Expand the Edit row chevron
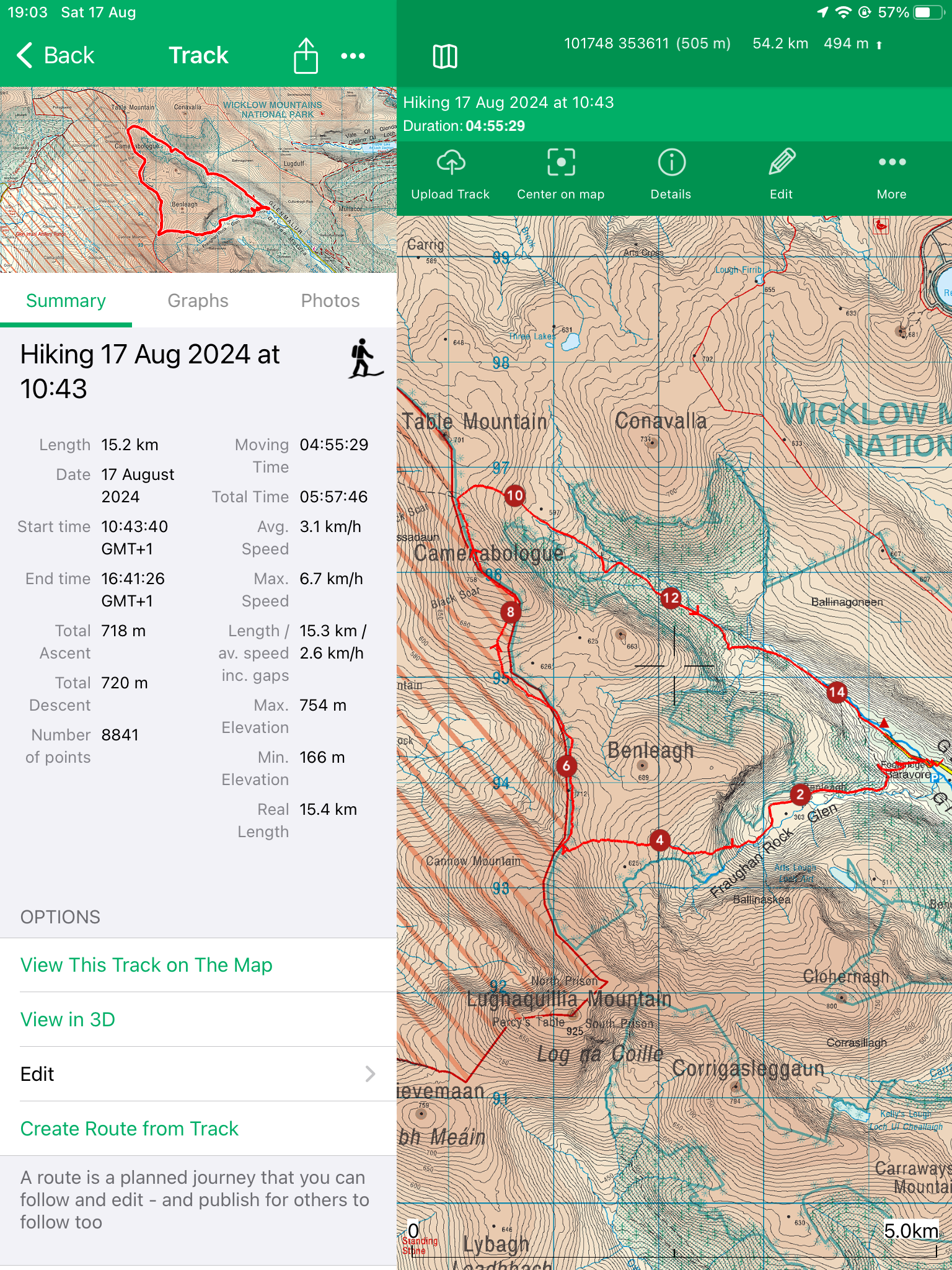This screenshot has height=1270, width=952. point(370,1074)
